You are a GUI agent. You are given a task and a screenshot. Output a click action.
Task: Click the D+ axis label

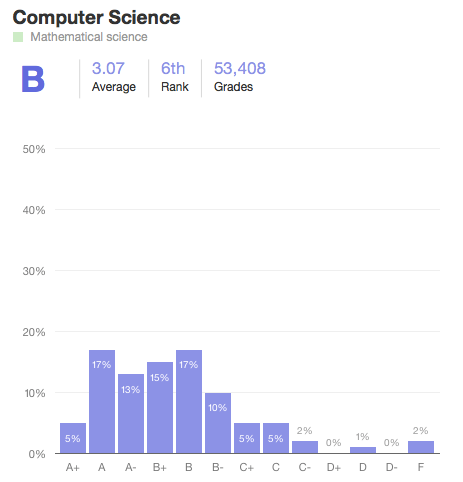pyautogui.click(x=334, y=467)
